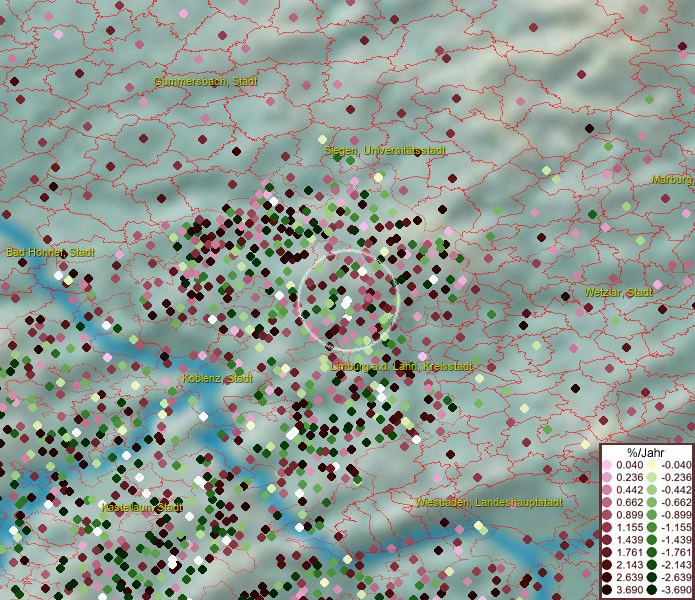Click the -0.040 legend color swatch
695x600 pixels.
[x=652, y=465]
